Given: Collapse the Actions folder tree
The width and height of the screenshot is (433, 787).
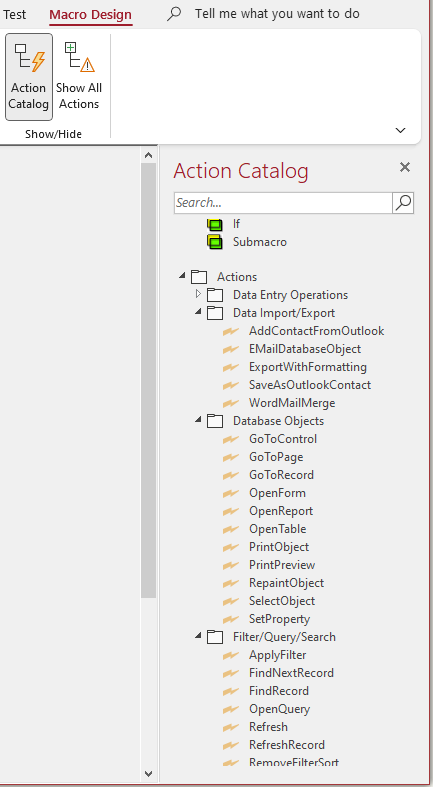Looking at the screenshot, I should [x=182, y=276].
